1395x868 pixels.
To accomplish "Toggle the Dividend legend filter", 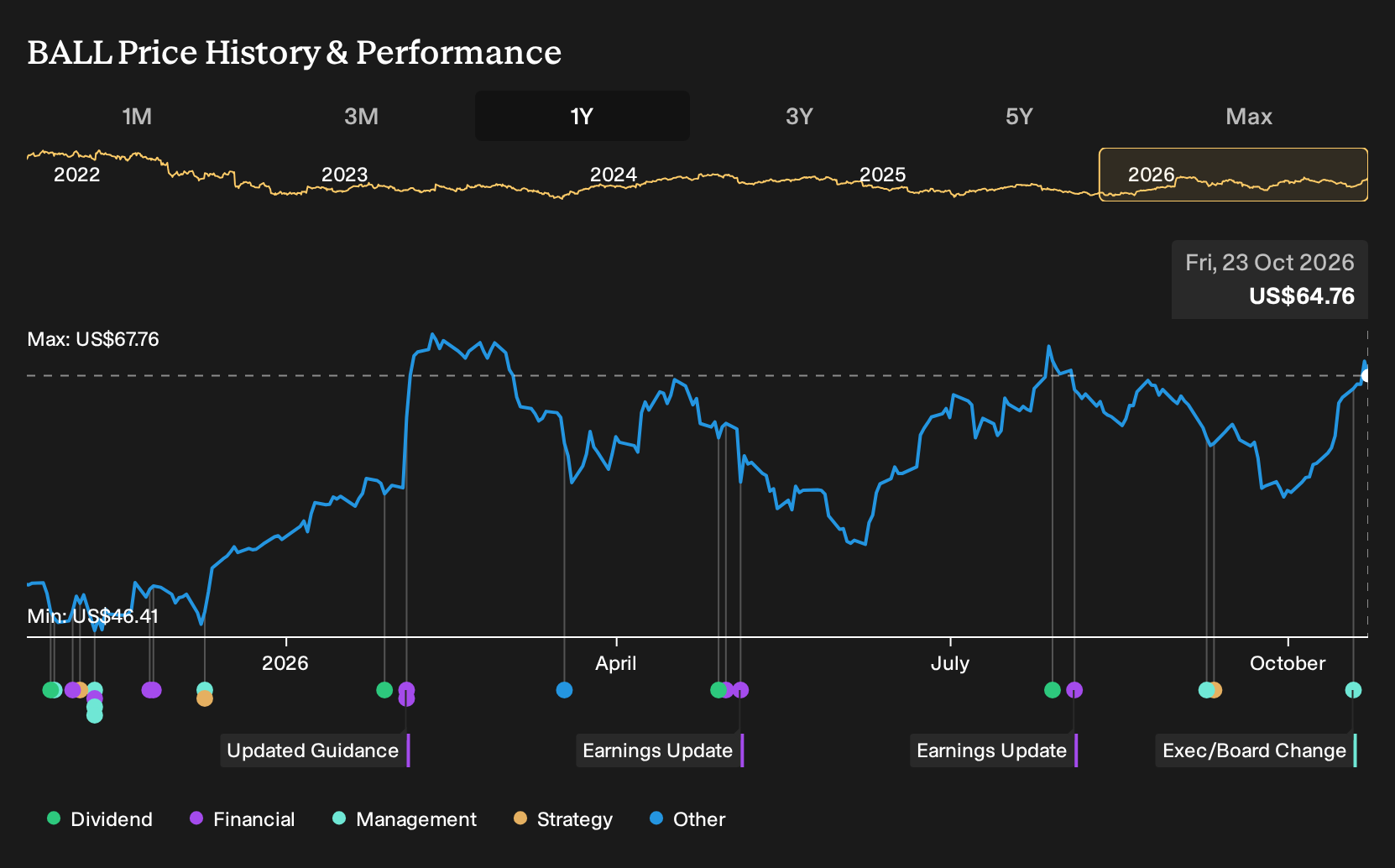I will point(100,819).
